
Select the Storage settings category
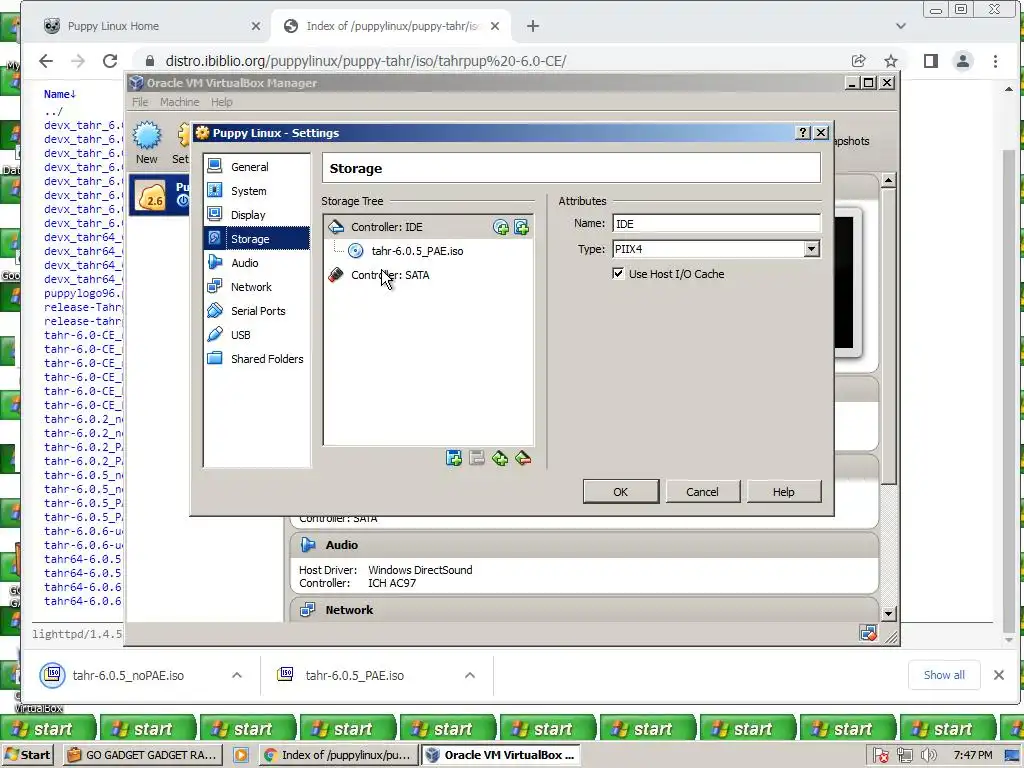click(x=257, y=239)
